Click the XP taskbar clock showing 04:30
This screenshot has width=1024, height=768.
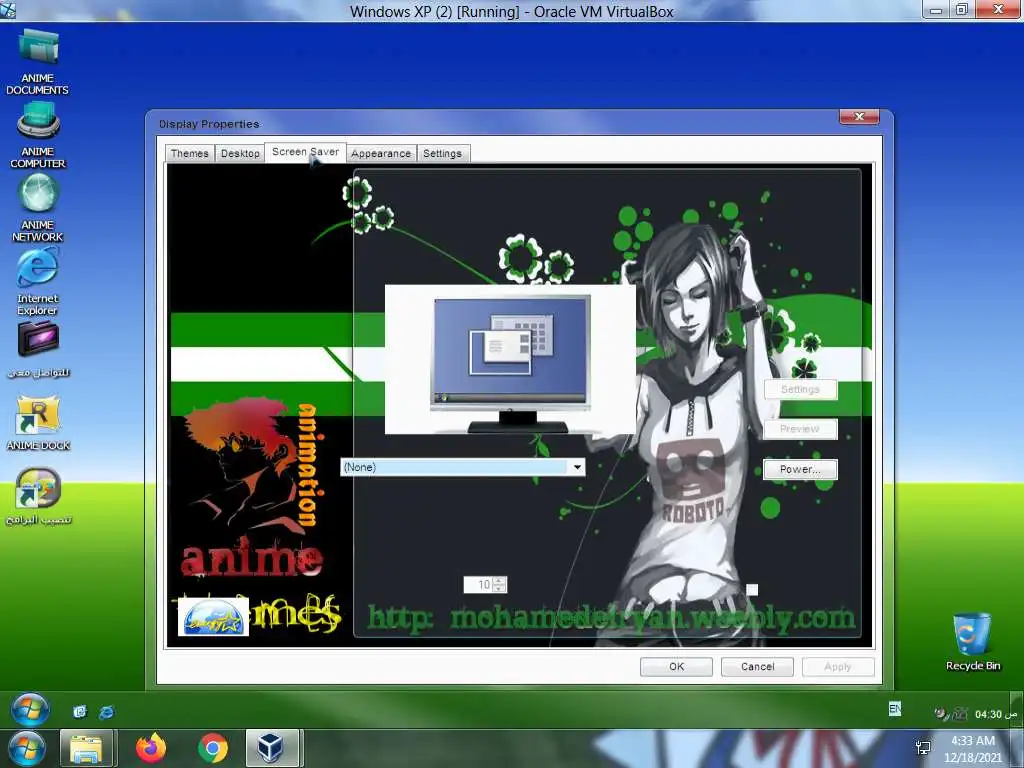point(995,714)
